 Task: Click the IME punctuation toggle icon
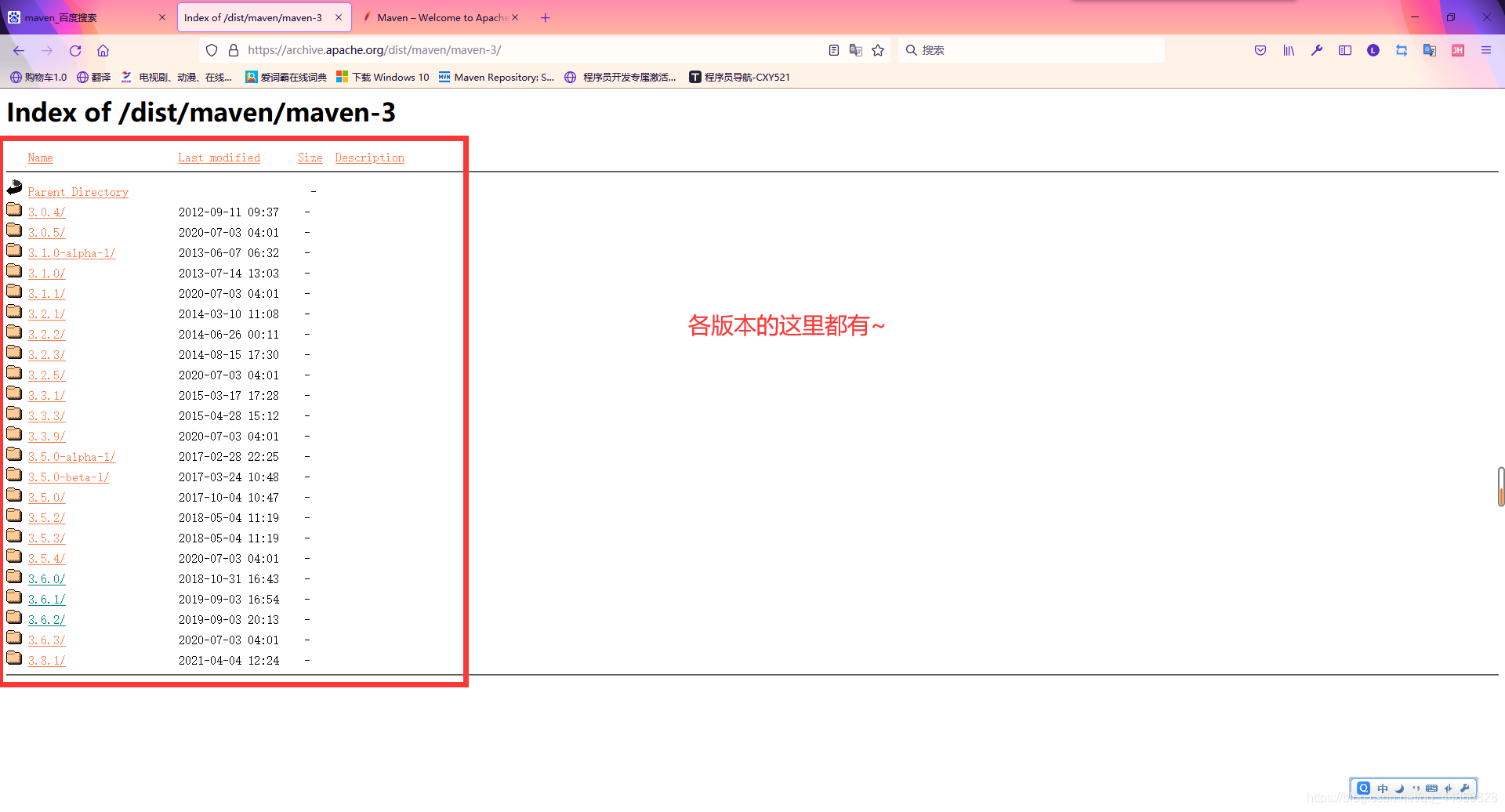pos(1416,788)
